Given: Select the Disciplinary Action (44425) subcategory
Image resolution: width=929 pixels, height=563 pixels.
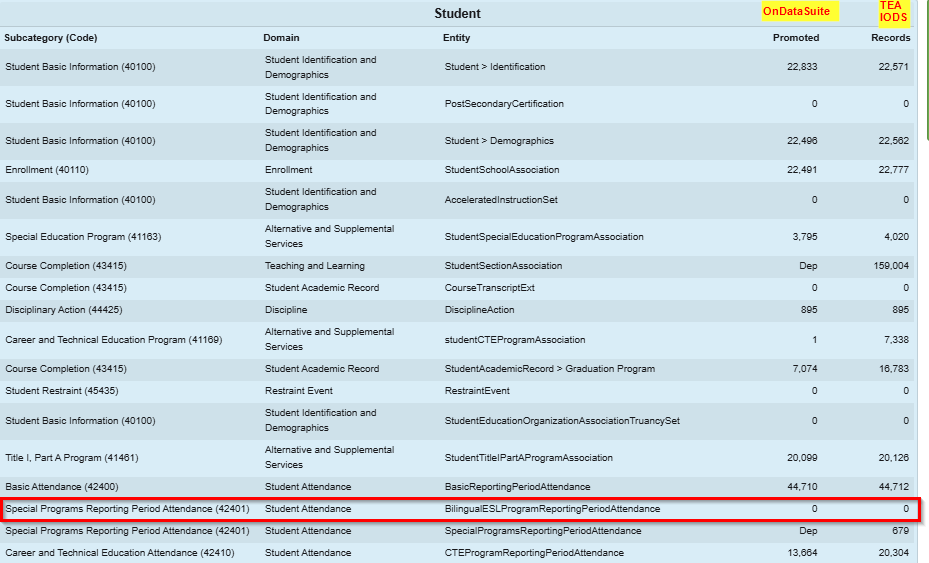Looking at the screenshot, I should point(70,310).
